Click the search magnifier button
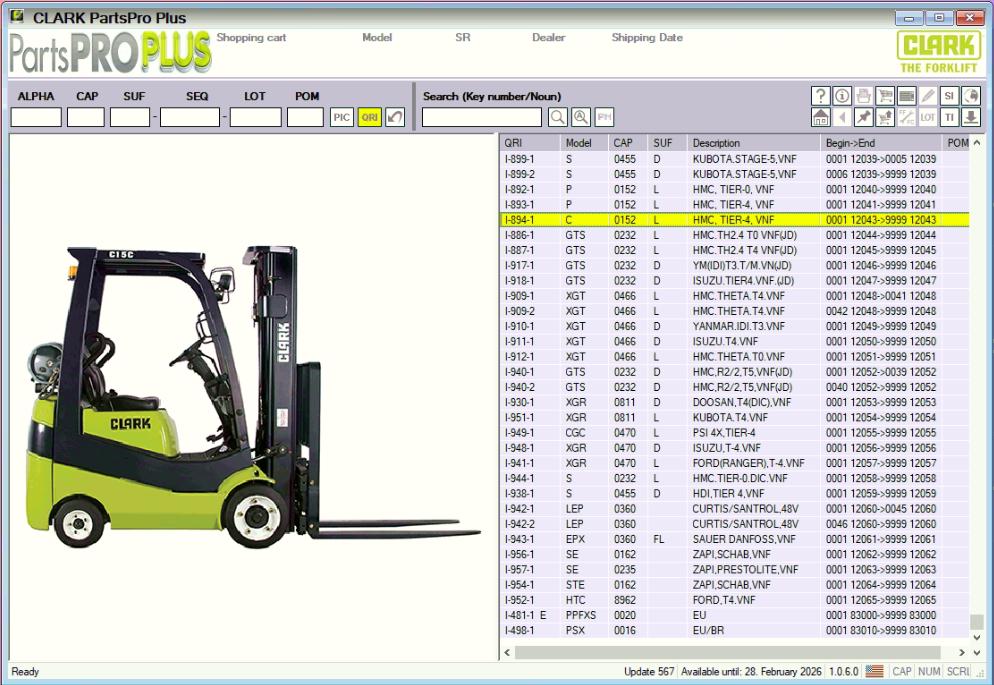The image size is (994, 685). (x=560, y=116)
